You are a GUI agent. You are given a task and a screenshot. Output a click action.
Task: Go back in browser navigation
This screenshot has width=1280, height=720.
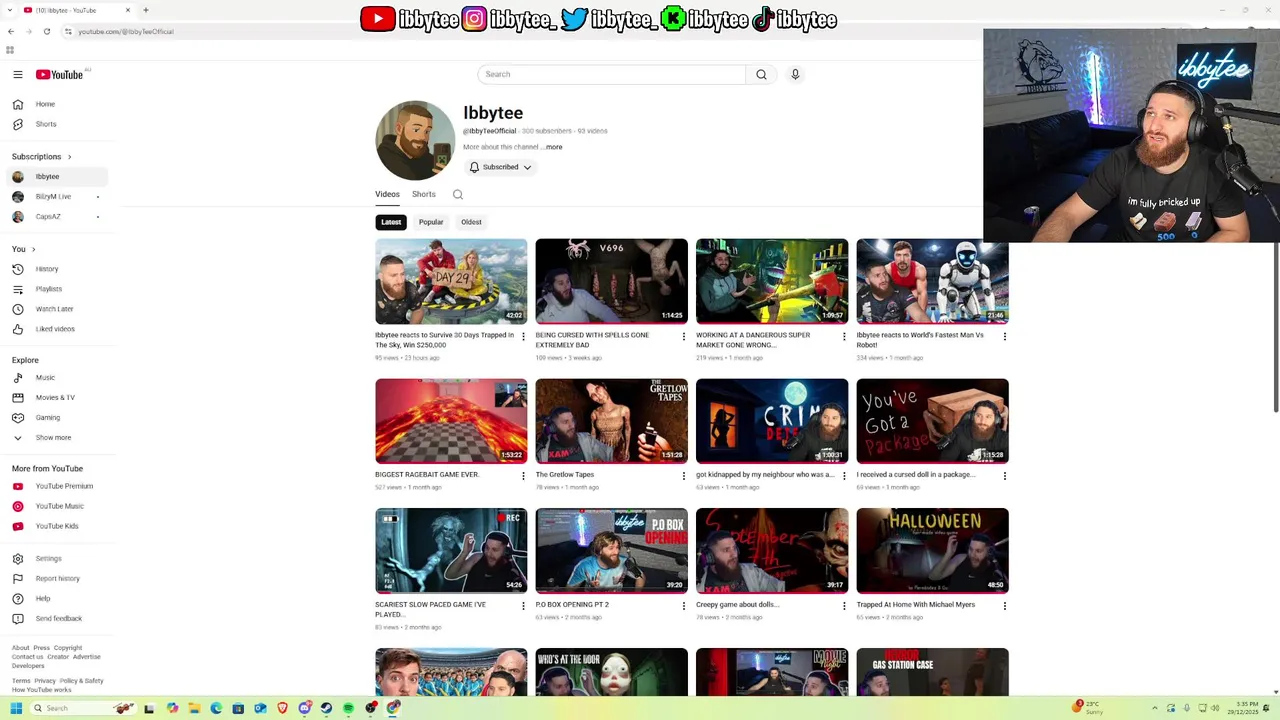coord(11,31)
